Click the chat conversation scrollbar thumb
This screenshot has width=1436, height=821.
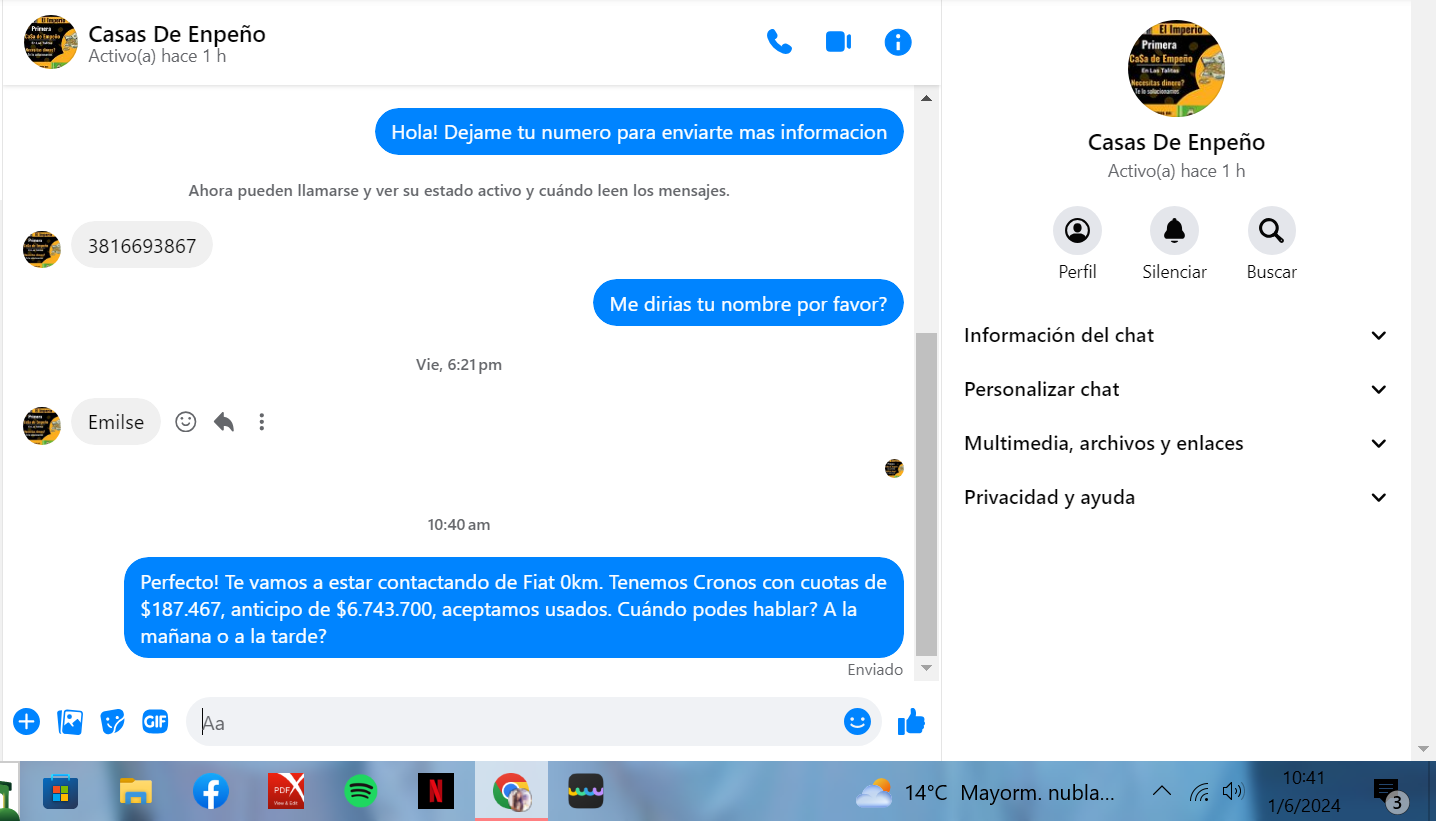[926, 494]
